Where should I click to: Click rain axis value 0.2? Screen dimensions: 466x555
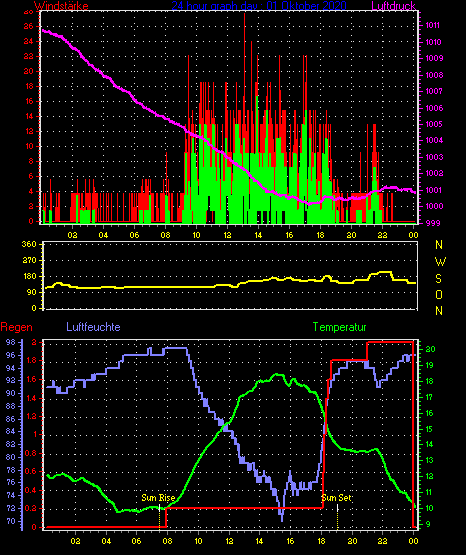[31, 508]
